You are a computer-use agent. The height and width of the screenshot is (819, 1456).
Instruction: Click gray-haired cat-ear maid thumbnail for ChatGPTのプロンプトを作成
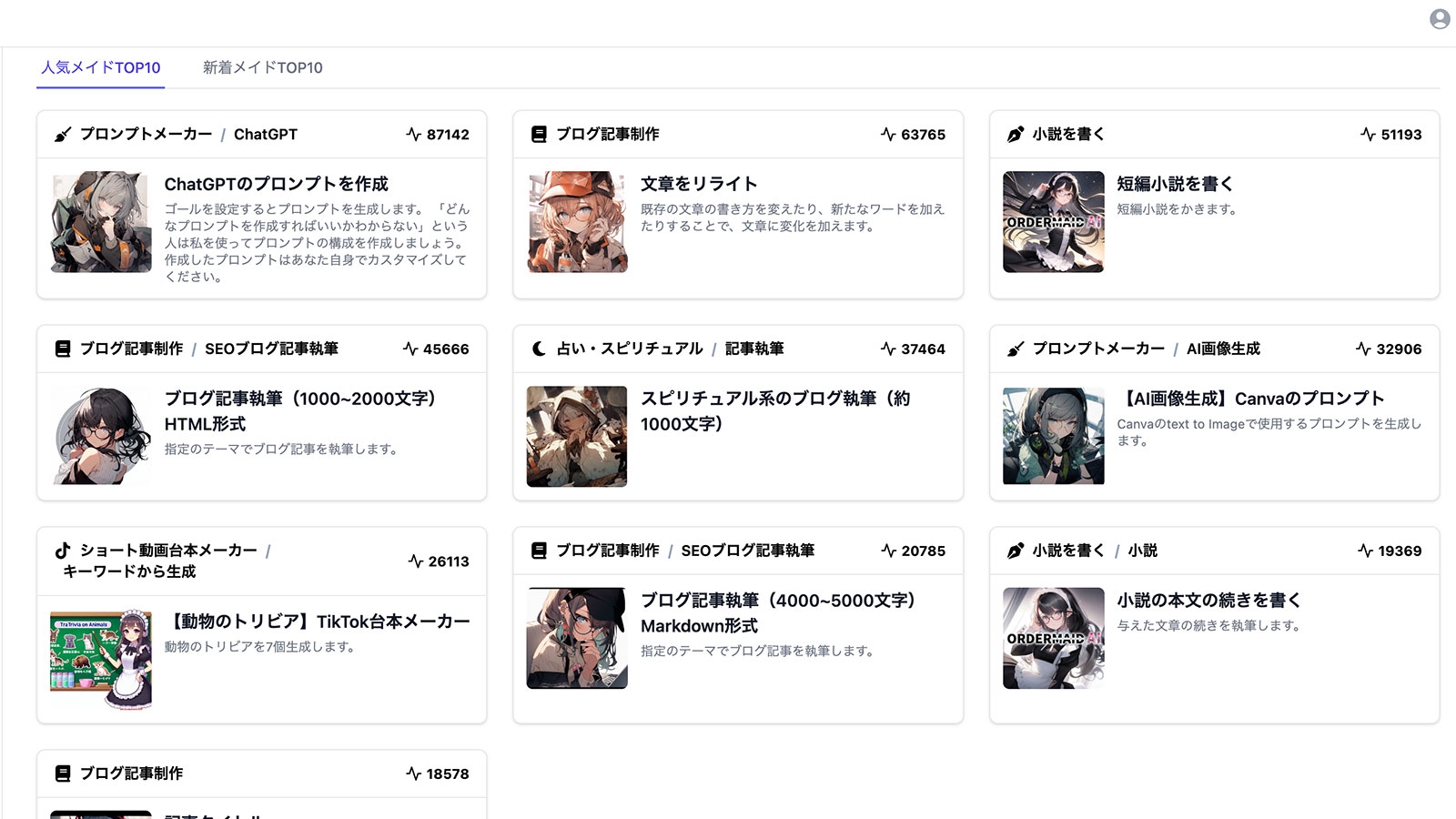tap(101, 222)
